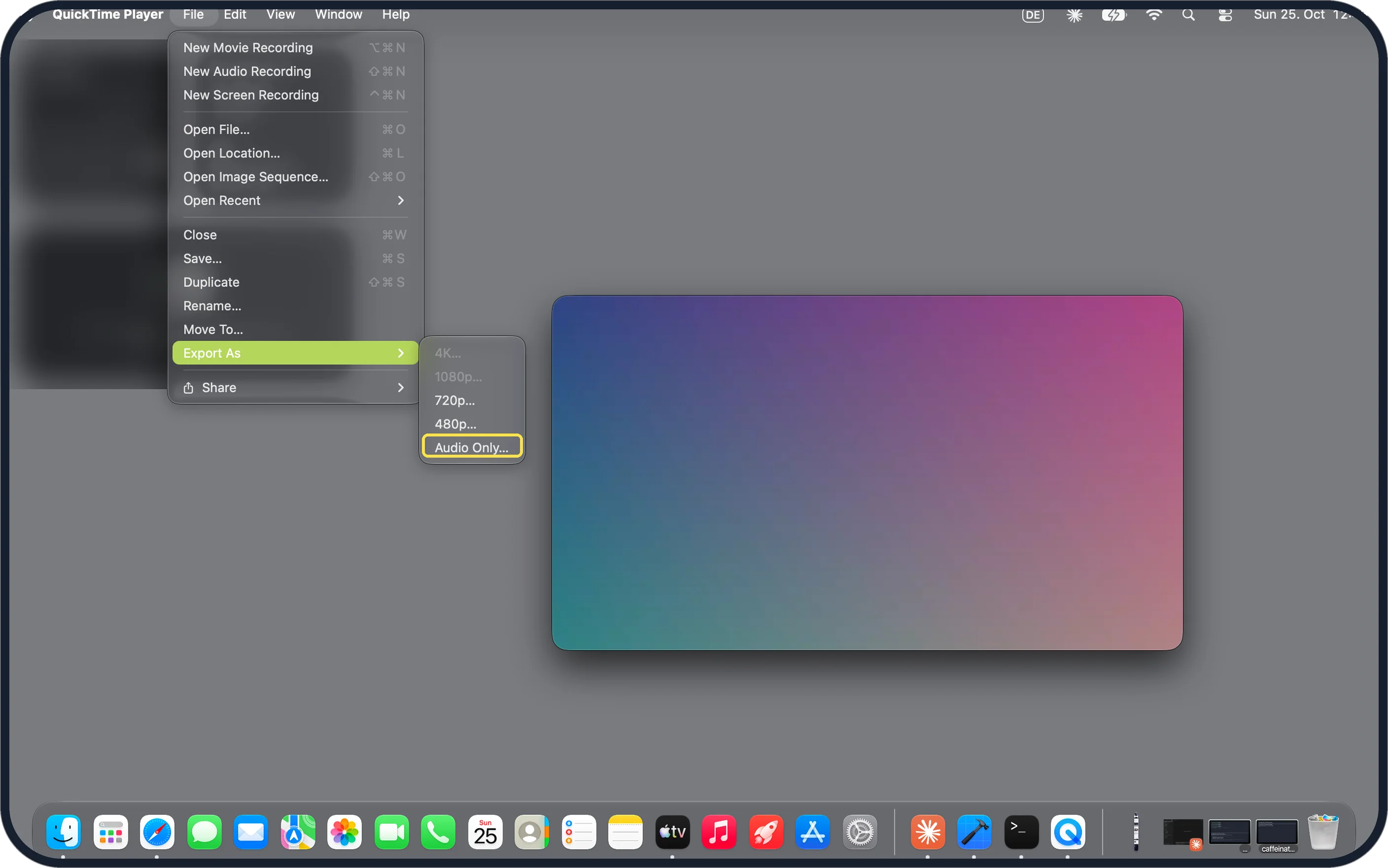Expand the Share submenu

click(295, 388)
